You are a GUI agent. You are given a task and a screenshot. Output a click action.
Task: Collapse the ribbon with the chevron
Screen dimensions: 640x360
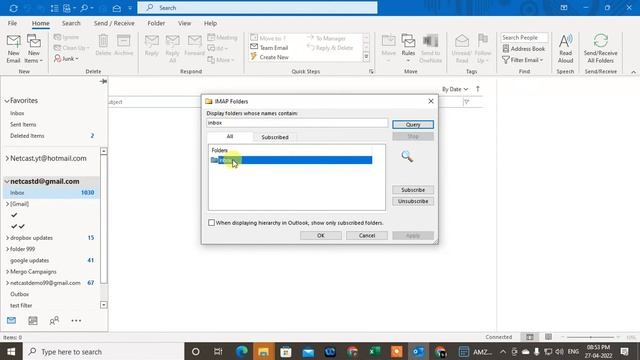(633, 72)
